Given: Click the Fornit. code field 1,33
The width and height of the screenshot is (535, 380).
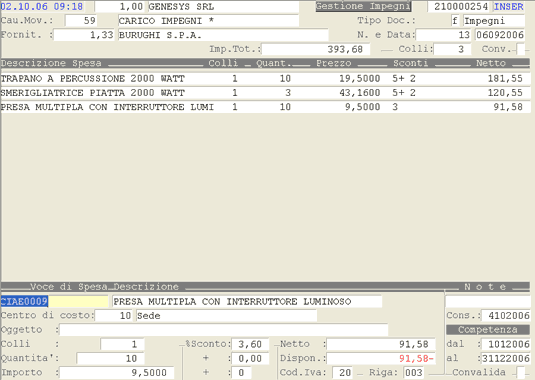Looking at the screenshot, I should tap(84, 35).
